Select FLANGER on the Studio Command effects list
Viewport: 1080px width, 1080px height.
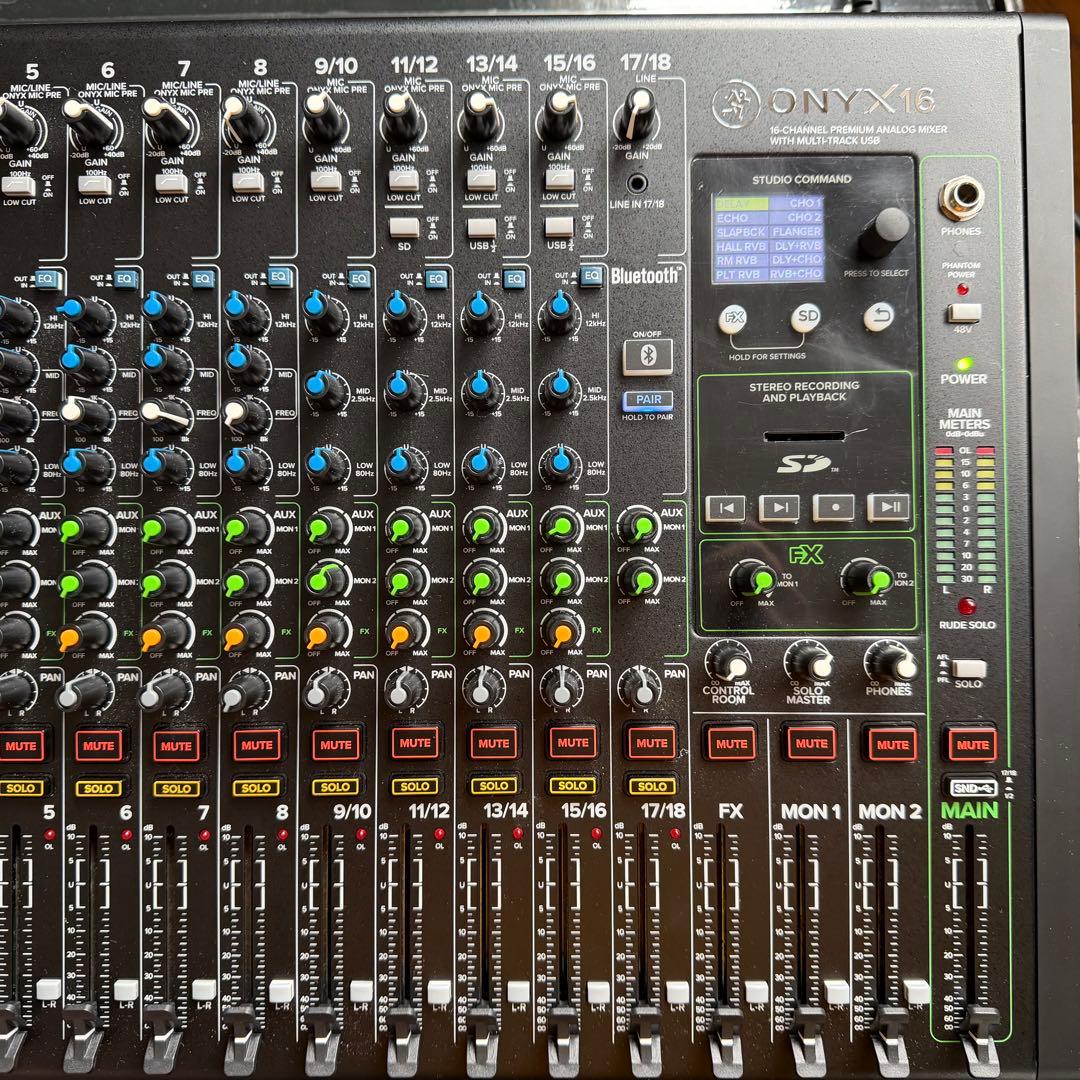coord(795,230)
